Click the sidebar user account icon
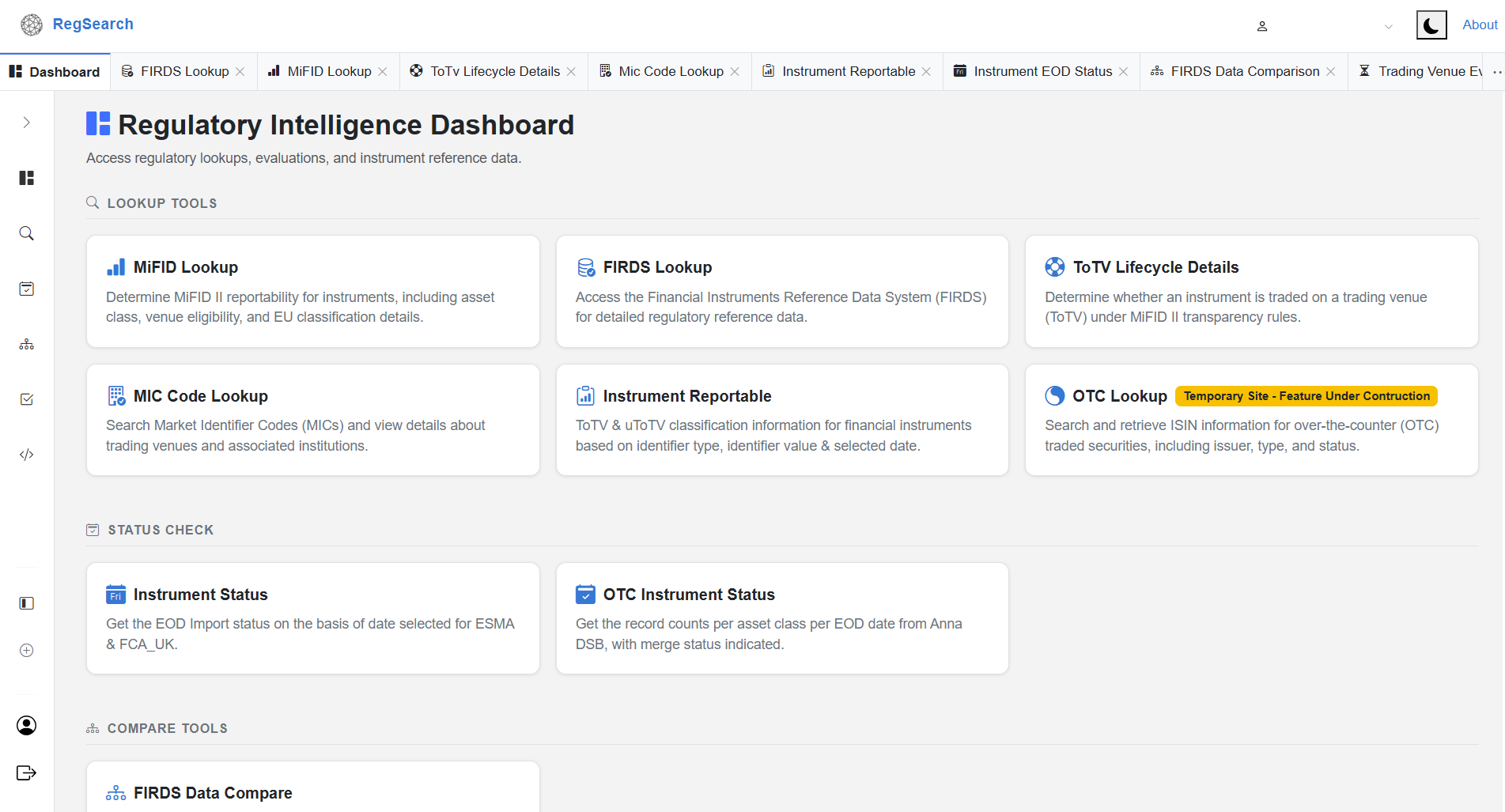 [27, 725]
